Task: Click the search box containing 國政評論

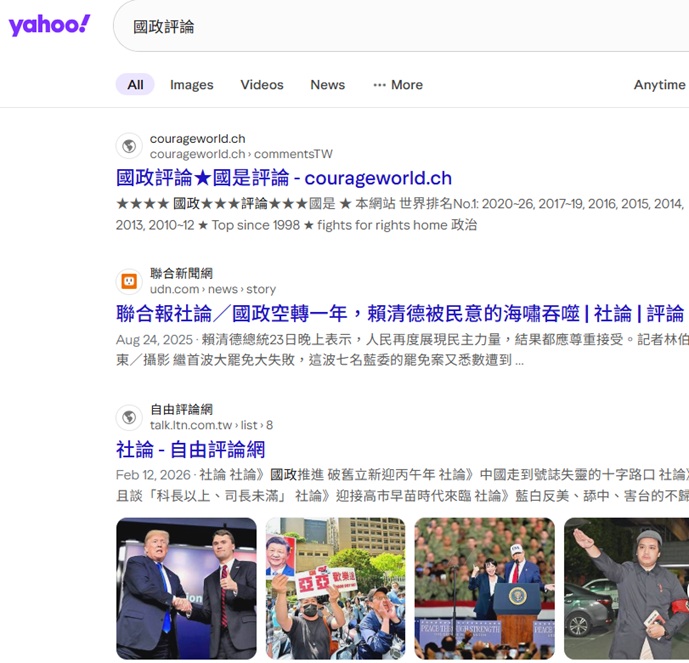Action: [400, 27]
